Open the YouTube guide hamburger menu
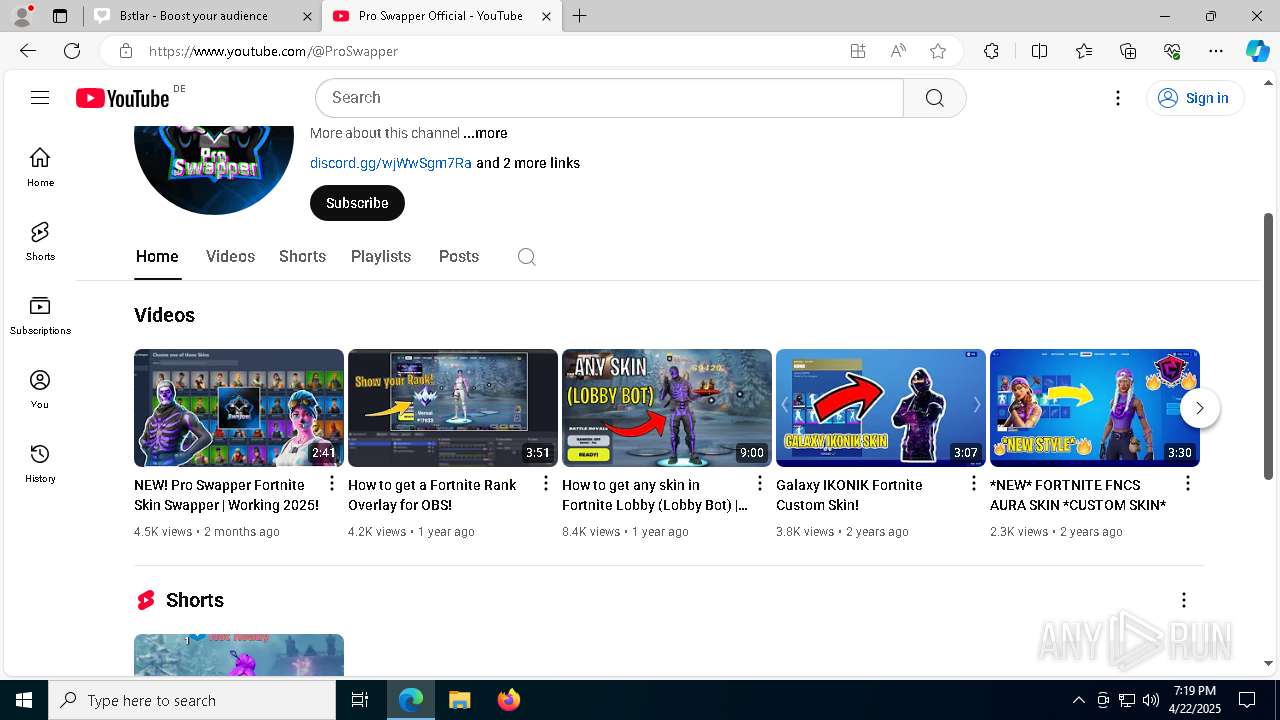Image resolution: width=1280 pixels, height=720 pixels. (x=40, y=97)
